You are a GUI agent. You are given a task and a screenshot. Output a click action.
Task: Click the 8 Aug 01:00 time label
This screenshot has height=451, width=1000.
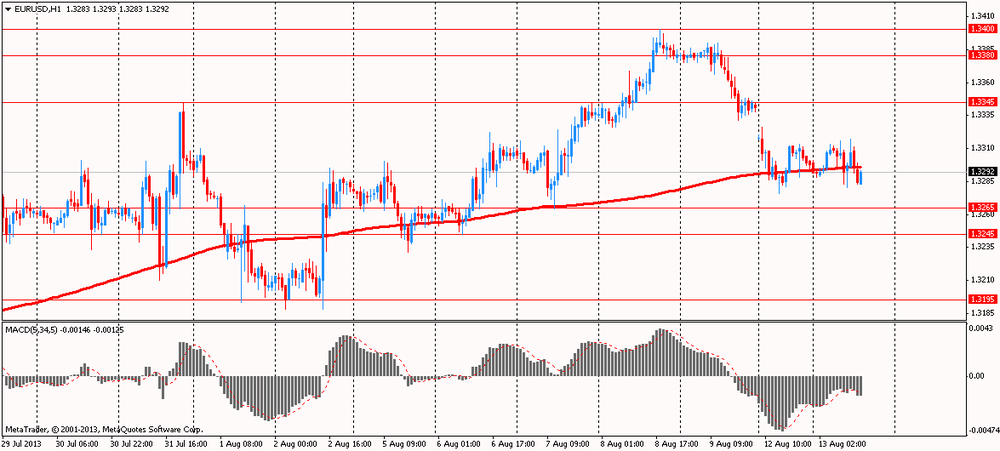coord(620,443)
